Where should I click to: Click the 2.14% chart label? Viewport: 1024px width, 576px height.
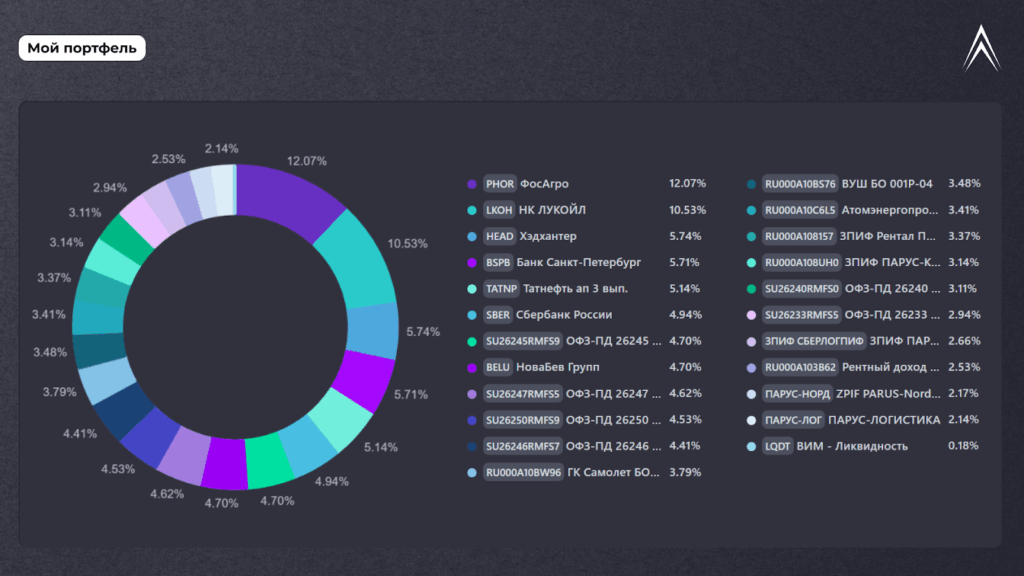(x=221, y=148)
